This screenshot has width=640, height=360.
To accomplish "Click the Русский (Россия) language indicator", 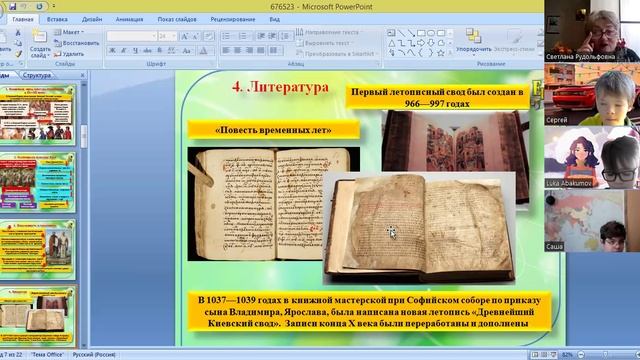I will click(94, 355).
